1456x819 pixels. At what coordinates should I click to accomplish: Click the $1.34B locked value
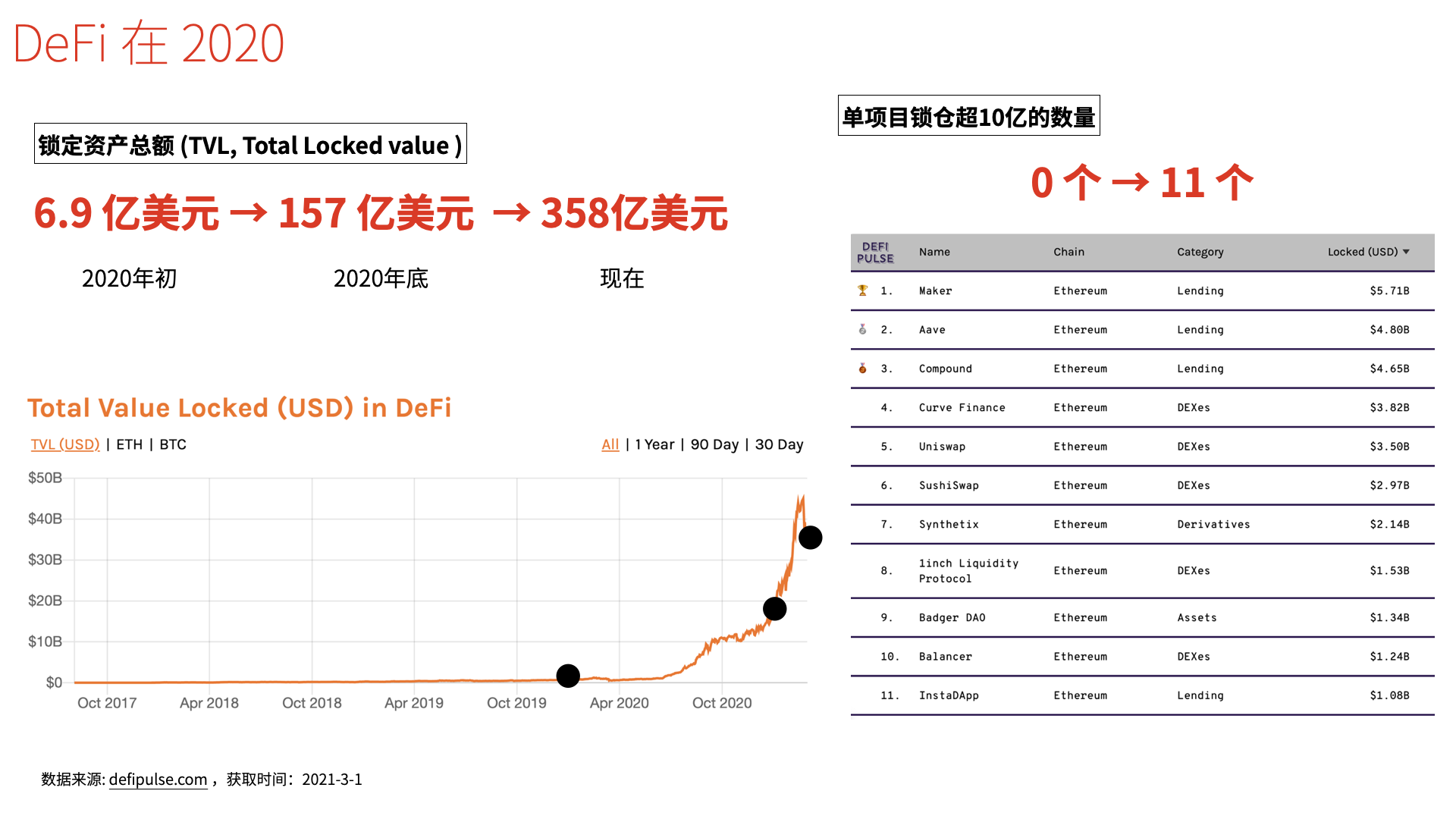tap(1389, 617)
